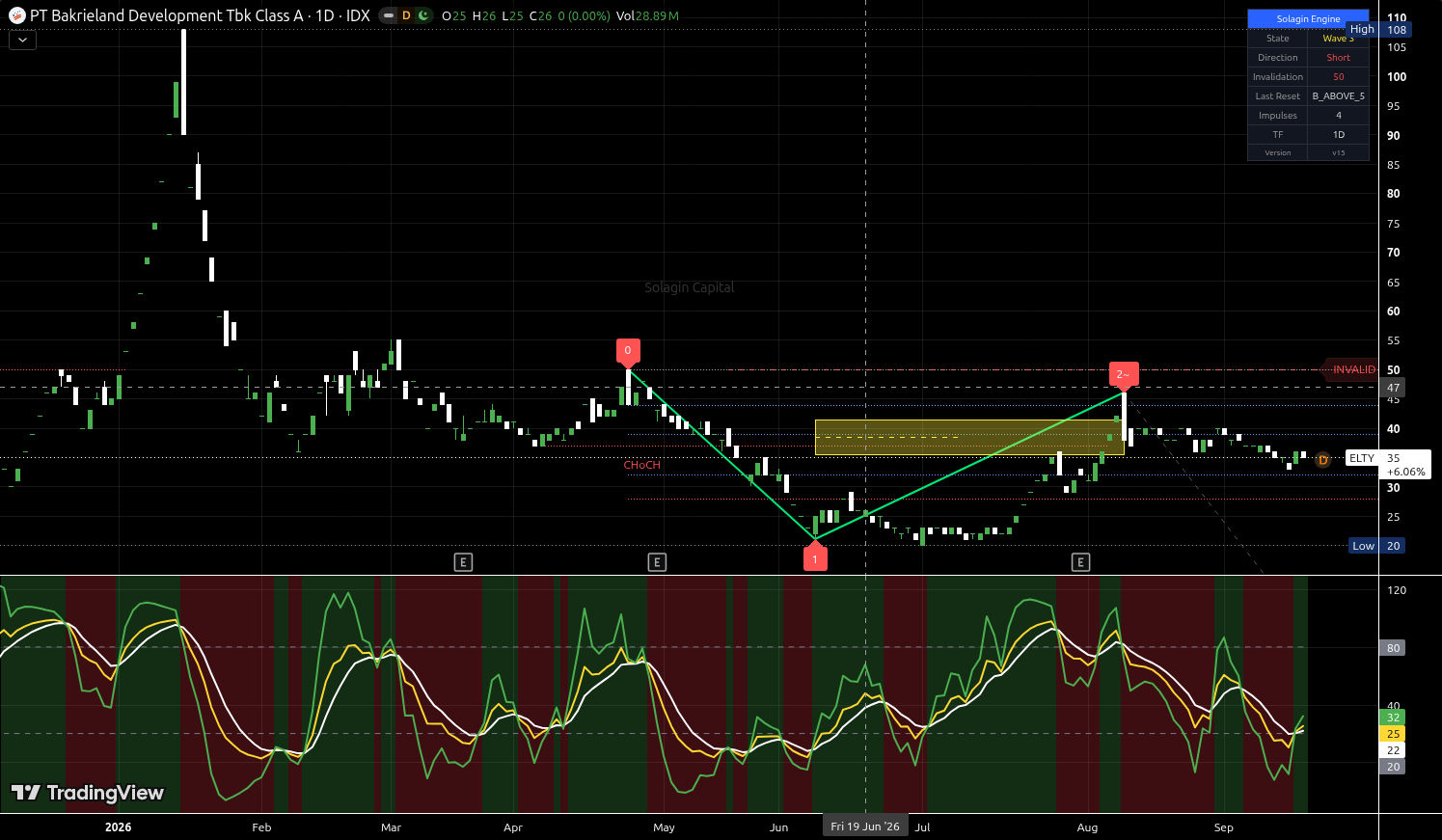Screen dimensions: 1442x840
Task: Click the TradingView logo
Action: [x=88, y=793]
